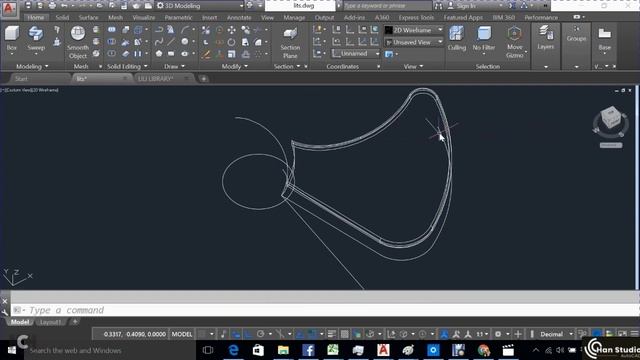Open Microsoft Edge from the taskbar
The height and width of the screenshot is (360, 640).
[233, 350]
